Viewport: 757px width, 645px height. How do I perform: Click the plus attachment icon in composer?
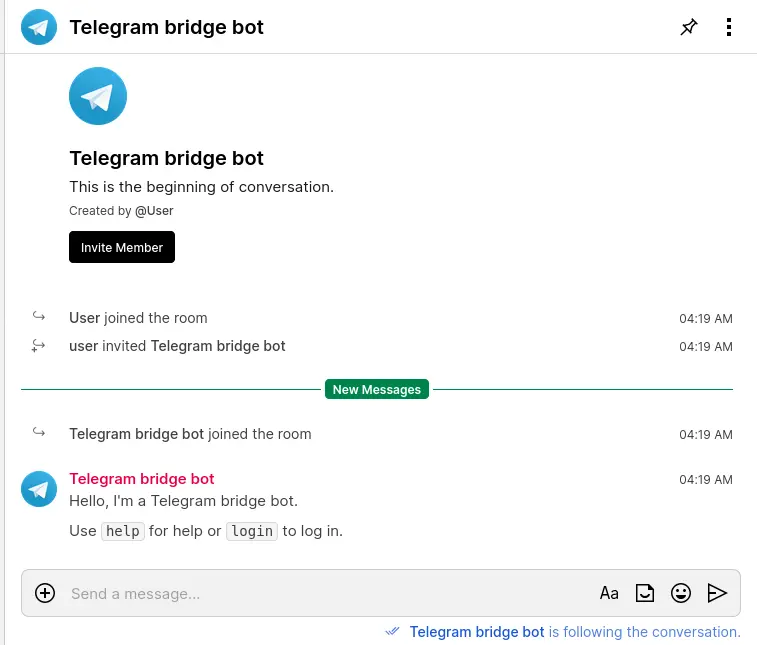pyautogui.click(x=45, y=593)
